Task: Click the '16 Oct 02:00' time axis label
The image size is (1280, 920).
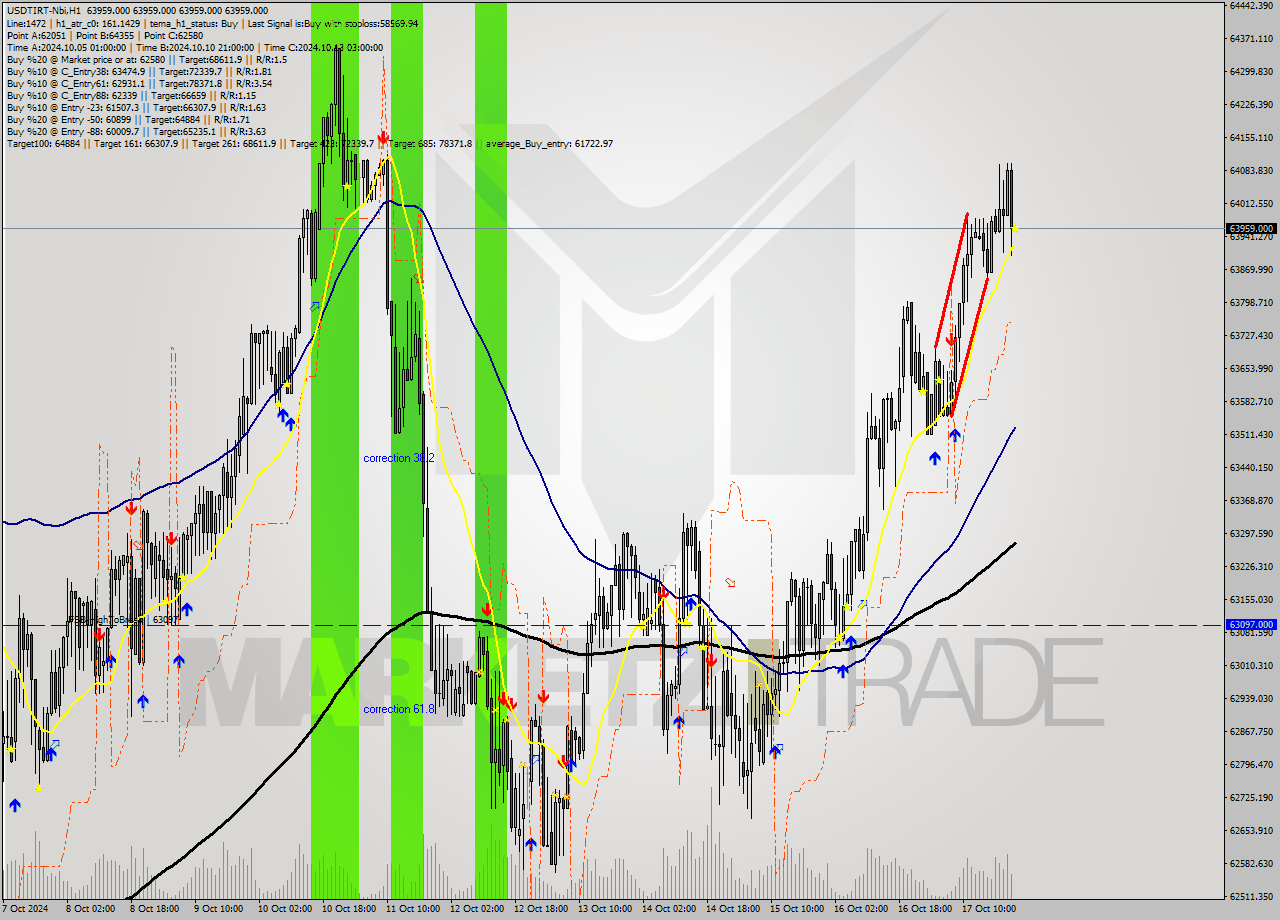Action: (x=860, y=909)
